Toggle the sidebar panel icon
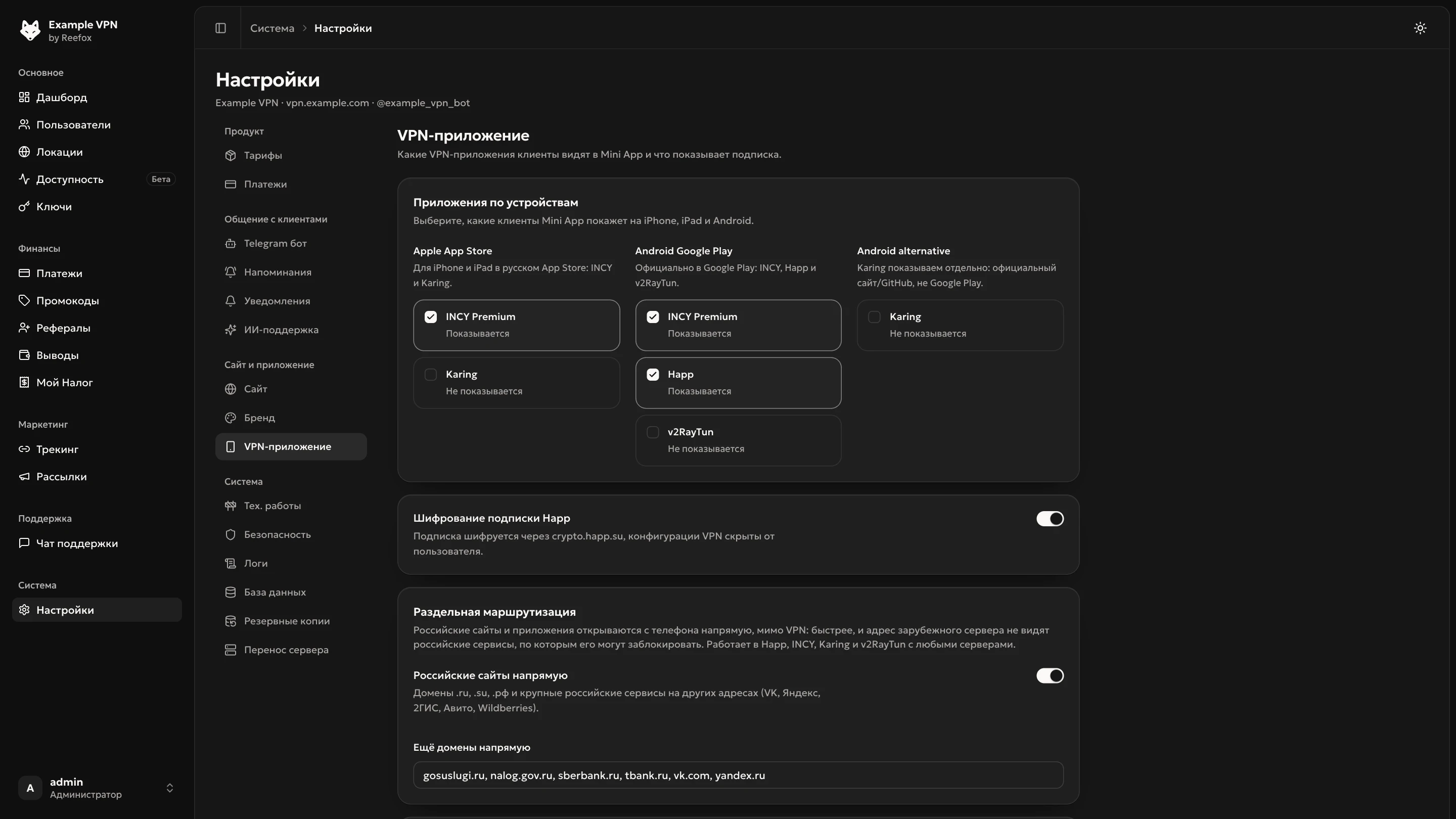The image size is (1456, 819). coord(220,28)
